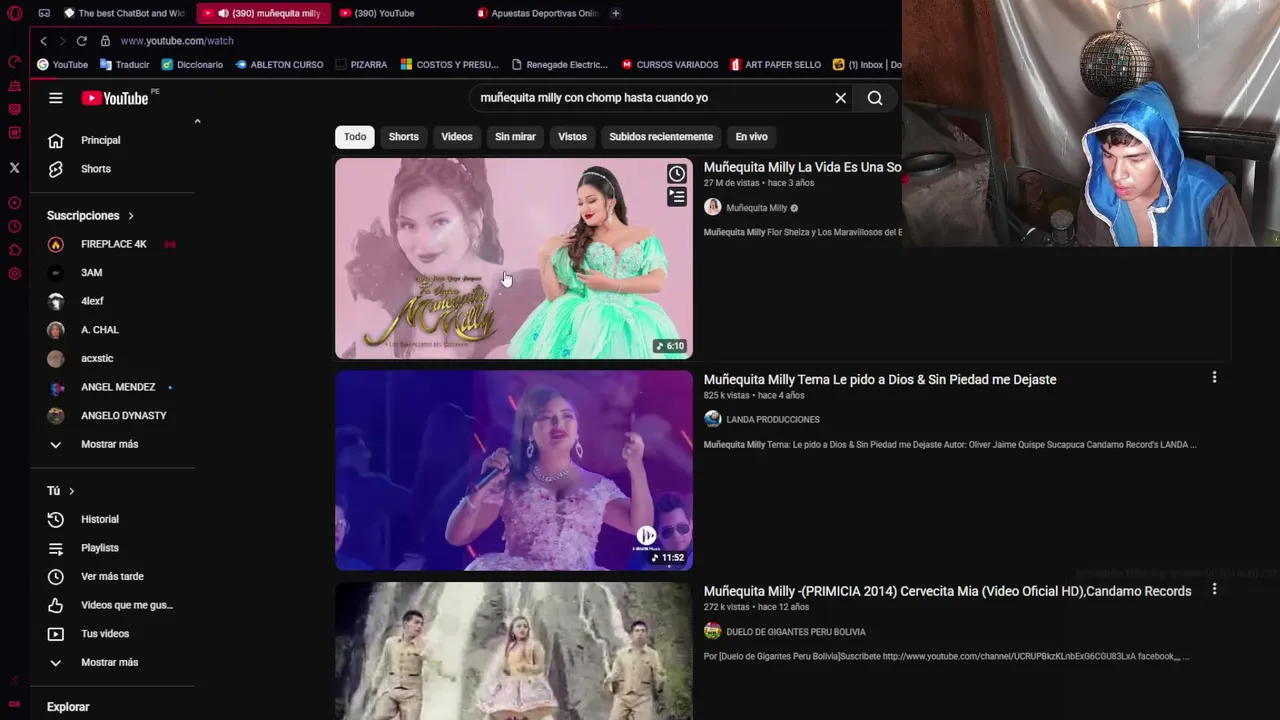Select the Subidos recientemente filter chip
This screenshot has width=1280, height=720.
[661, 137]
